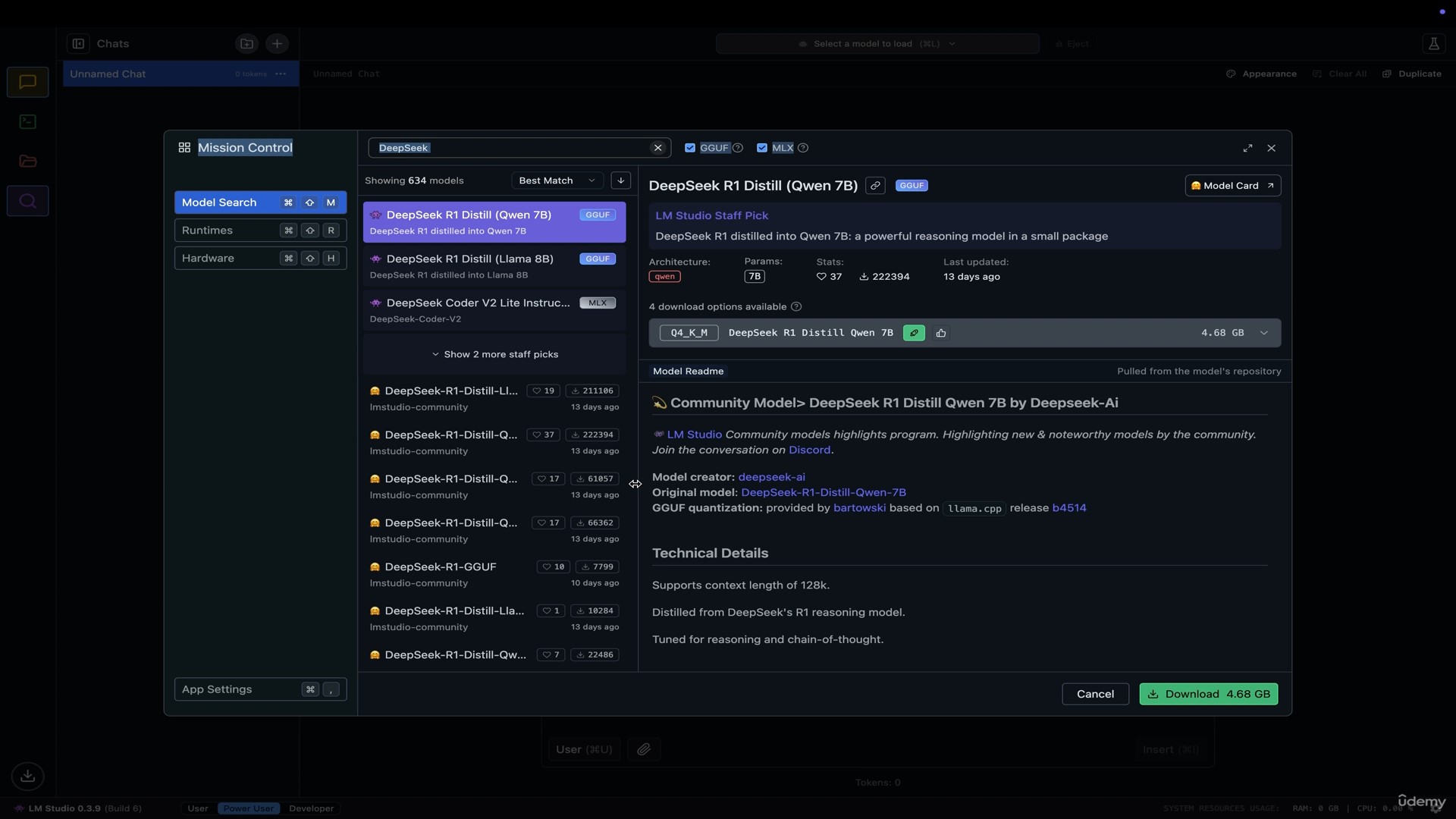Click the LM Studio link in readme

point(694,435)
